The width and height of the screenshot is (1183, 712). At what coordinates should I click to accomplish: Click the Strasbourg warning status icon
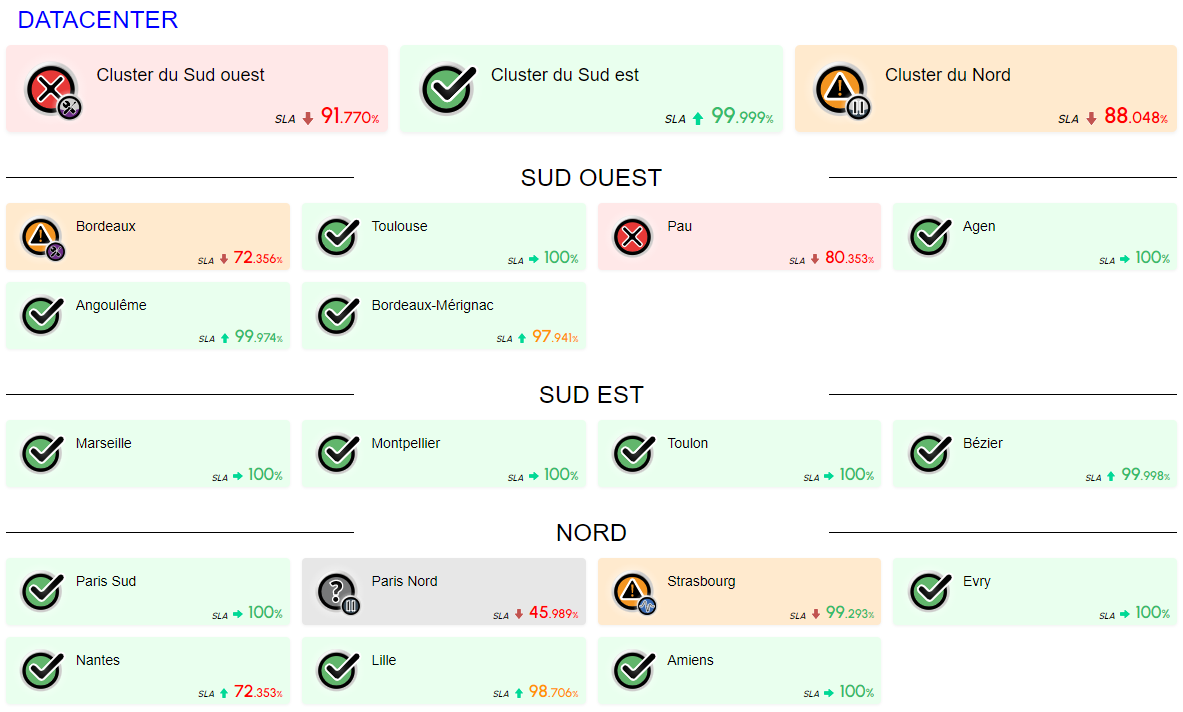632,592
